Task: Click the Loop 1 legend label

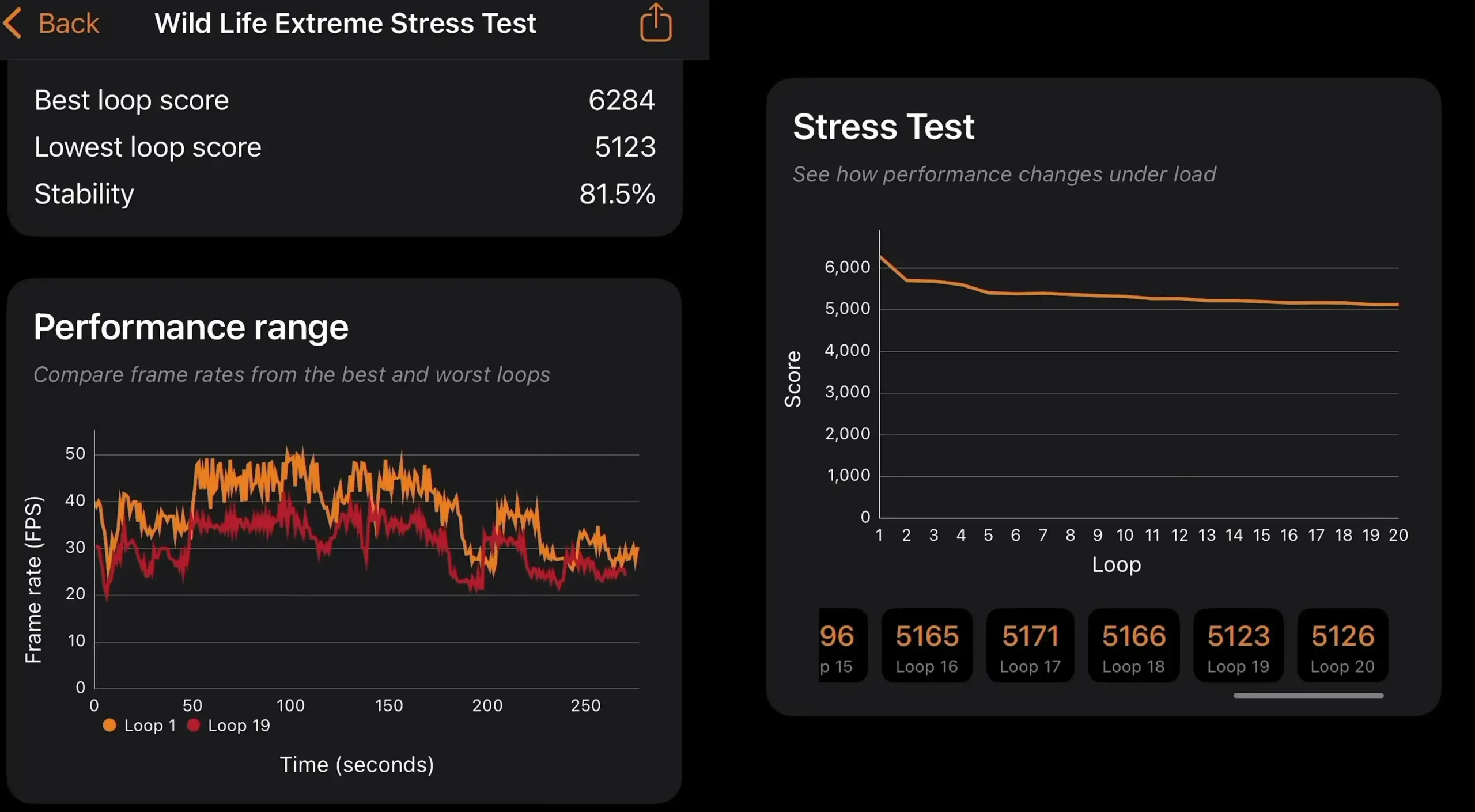Action: [x=150, y=726]
